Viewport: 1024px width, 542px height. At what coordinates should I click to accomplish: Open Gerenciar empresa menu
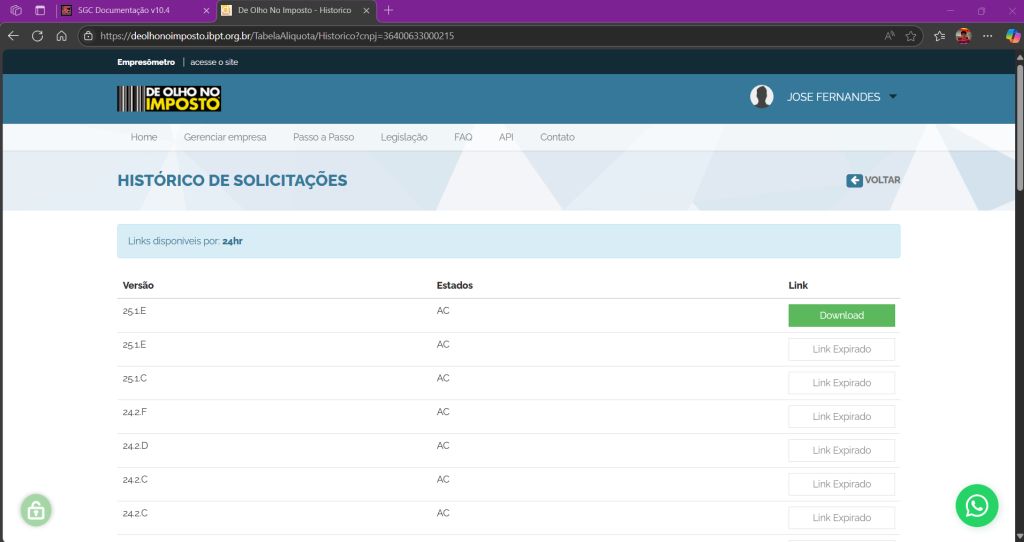pos(225,137)
